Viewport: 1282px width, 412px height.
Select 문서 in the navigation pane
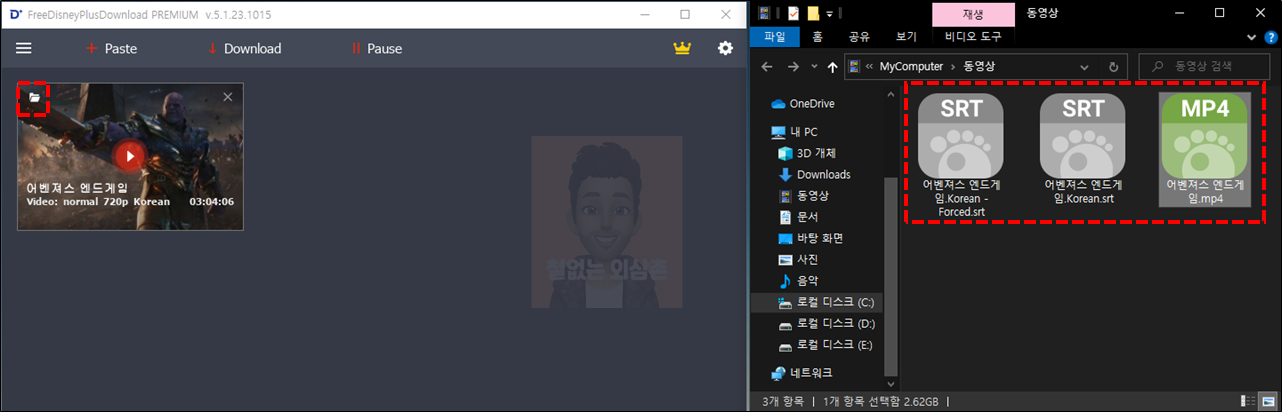click(798, 217)
